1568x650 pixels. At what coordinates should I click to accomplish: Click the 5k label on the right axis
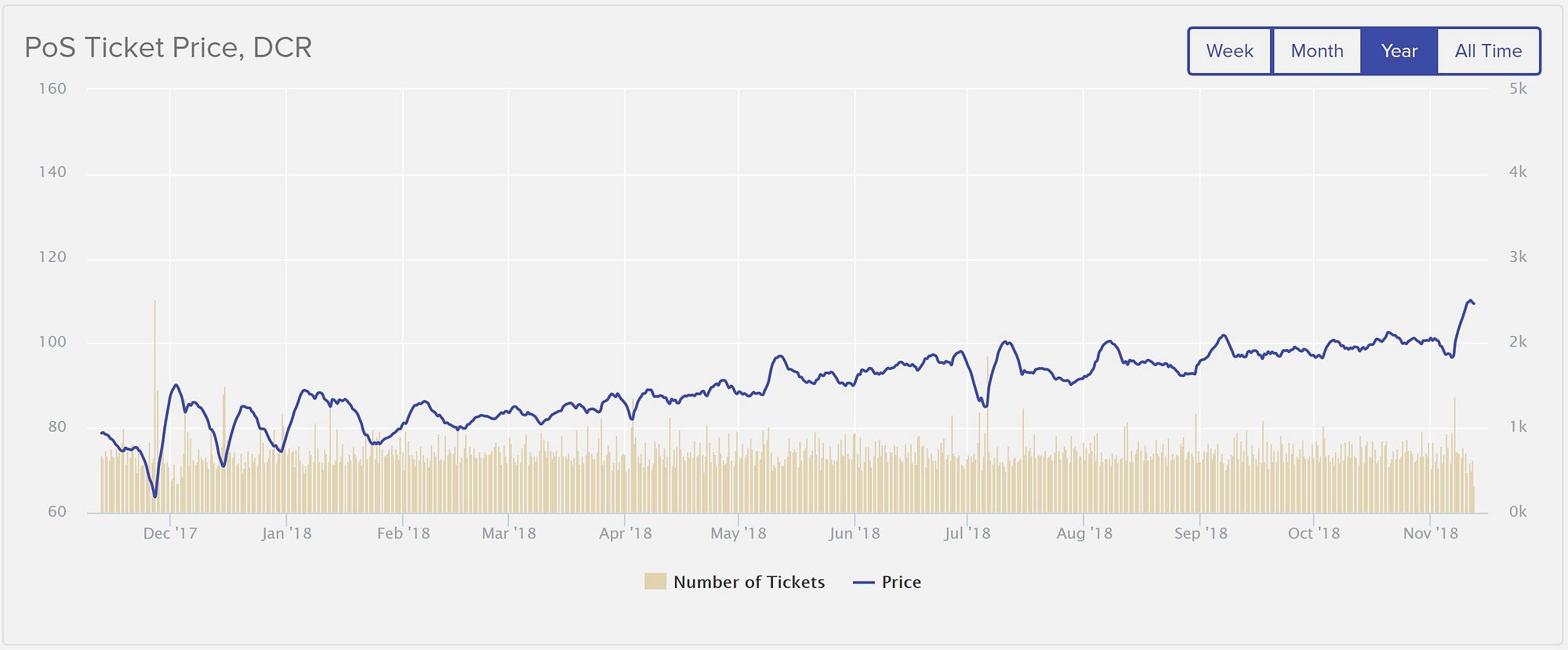click(1518, 89)
